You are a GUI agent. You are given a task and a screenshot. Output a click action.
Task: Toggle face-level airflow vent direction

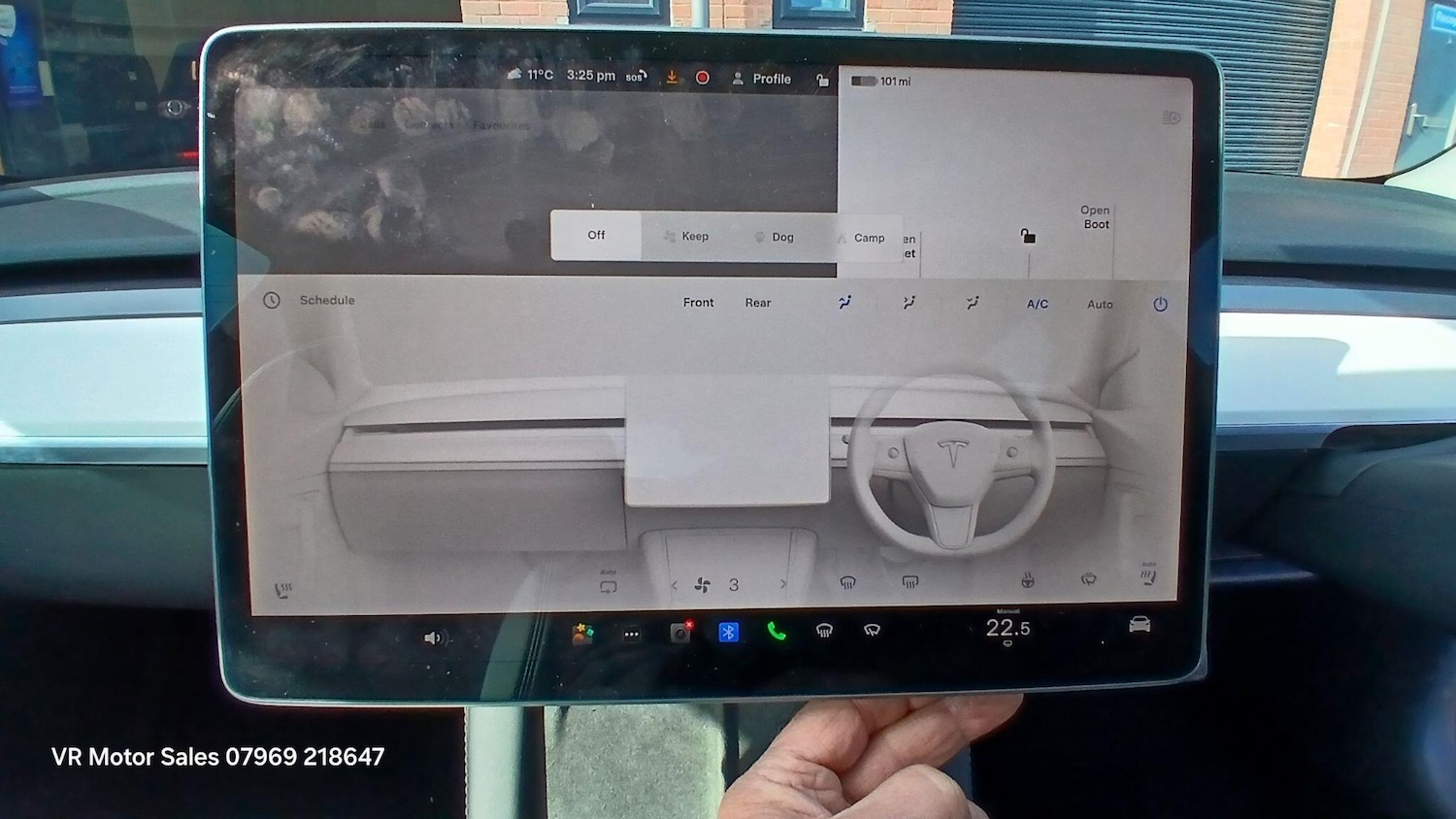tap(844, 302)
